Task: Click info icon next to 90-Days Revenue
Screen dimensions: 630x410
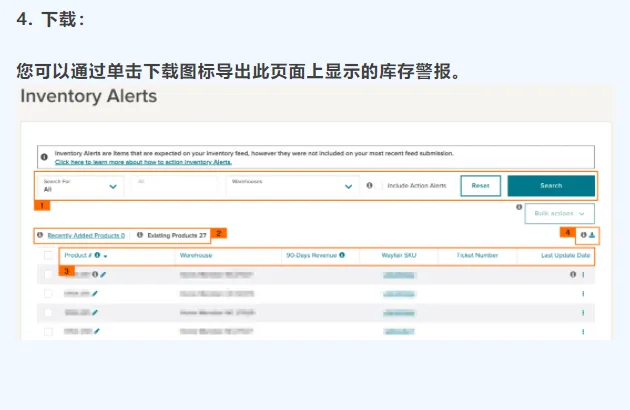Action: (x=342, y=255)
